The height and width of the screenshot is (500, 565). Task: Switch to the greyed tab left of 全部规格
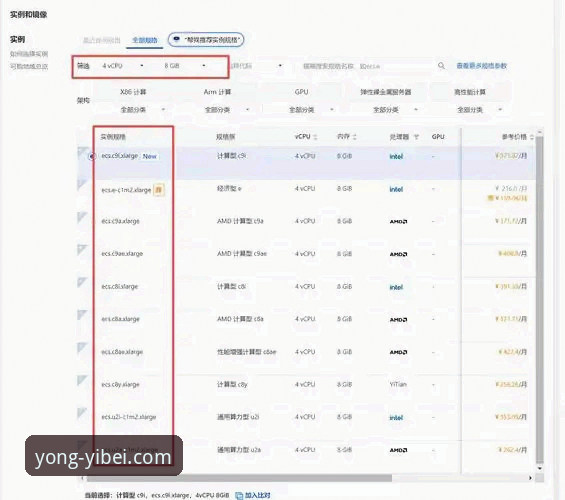(x=102, y=40)
